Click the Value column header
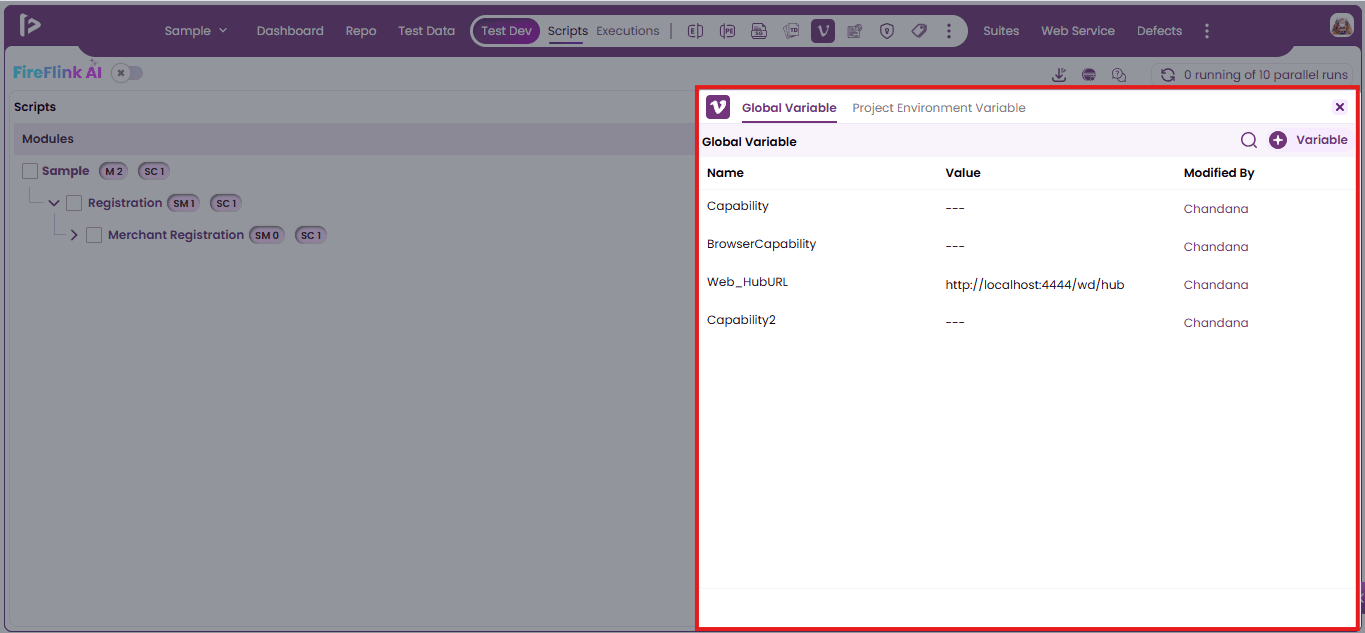 963,173
